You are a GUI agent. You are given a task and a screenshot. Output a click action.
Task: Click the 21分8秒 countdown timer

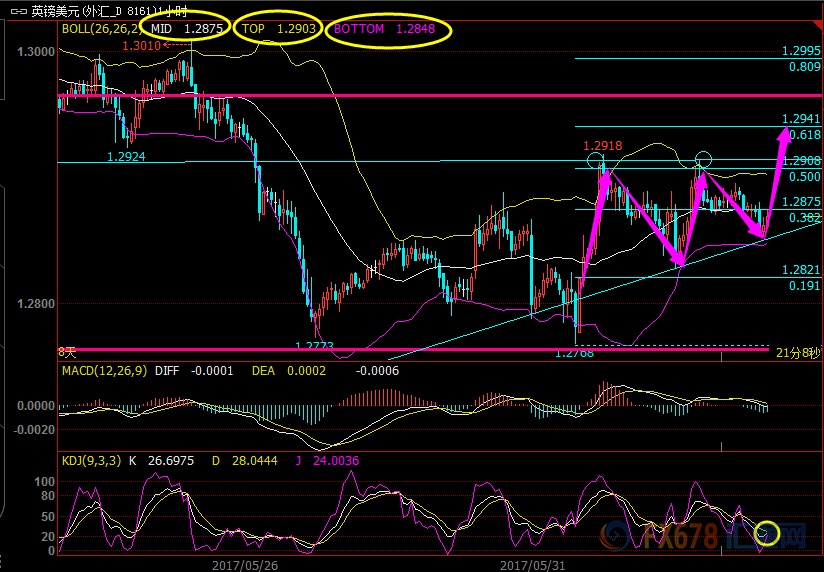pyautogui.click(x=797, y=352)
